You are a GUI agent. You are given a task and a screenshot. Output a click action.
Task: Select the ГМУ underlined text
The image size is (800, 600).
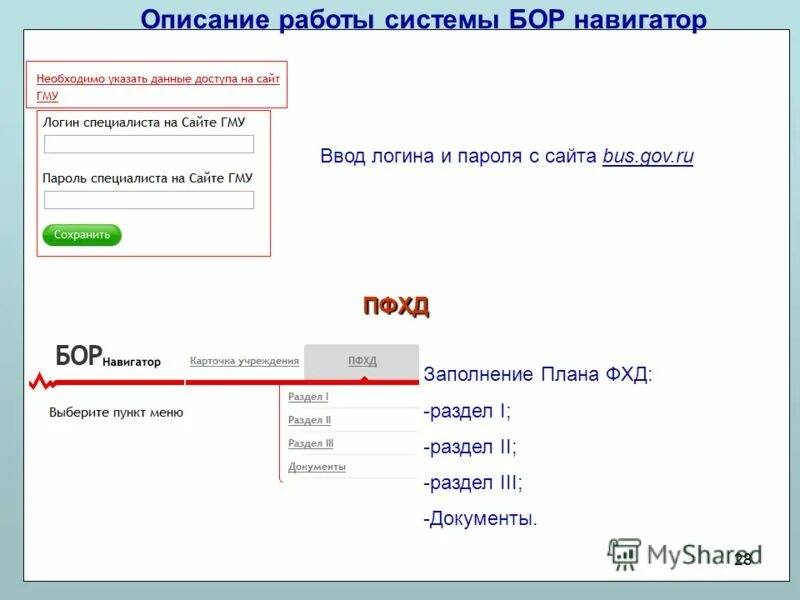(49, 94)
